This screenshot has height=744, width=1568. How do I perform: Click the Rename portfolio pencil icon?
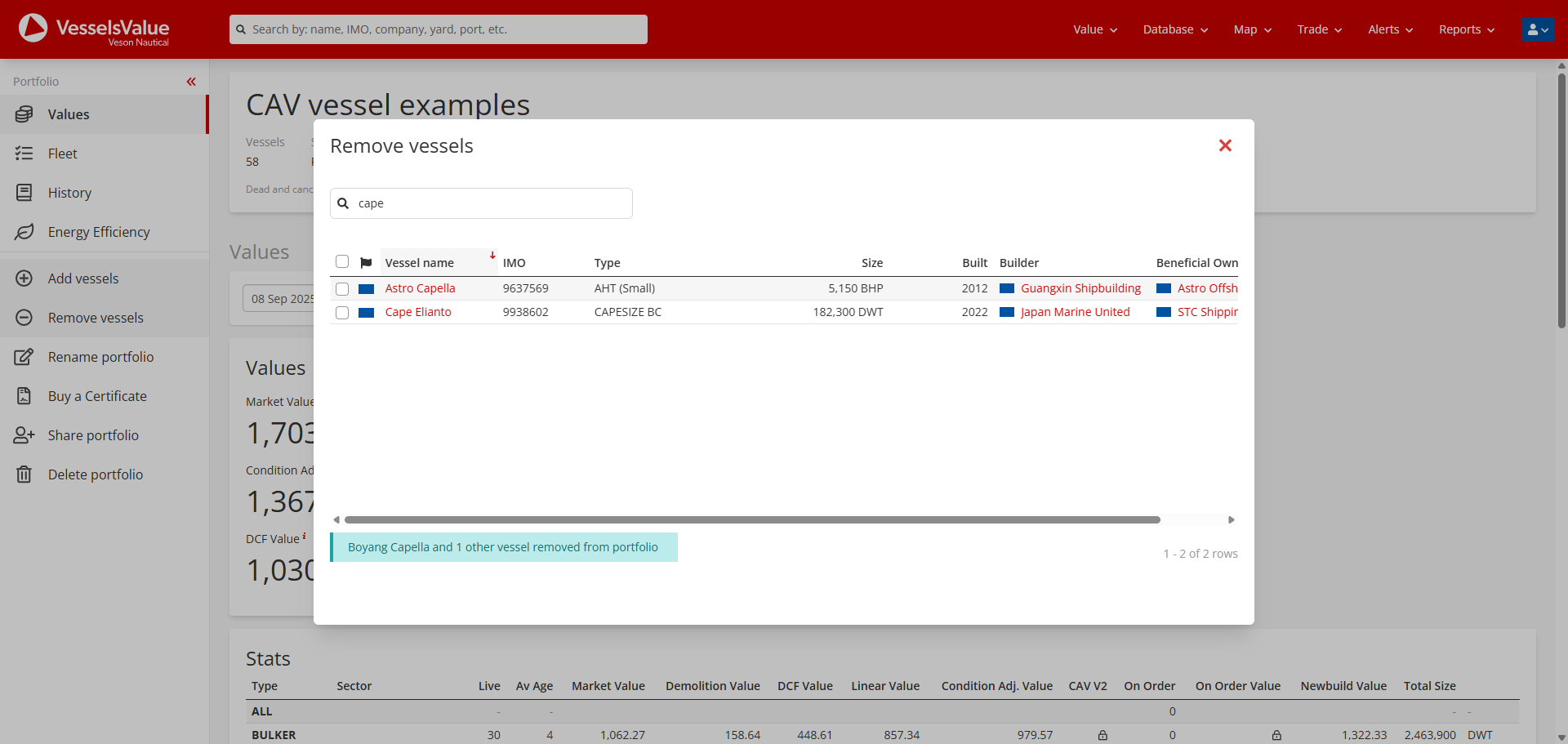(24, 357)
